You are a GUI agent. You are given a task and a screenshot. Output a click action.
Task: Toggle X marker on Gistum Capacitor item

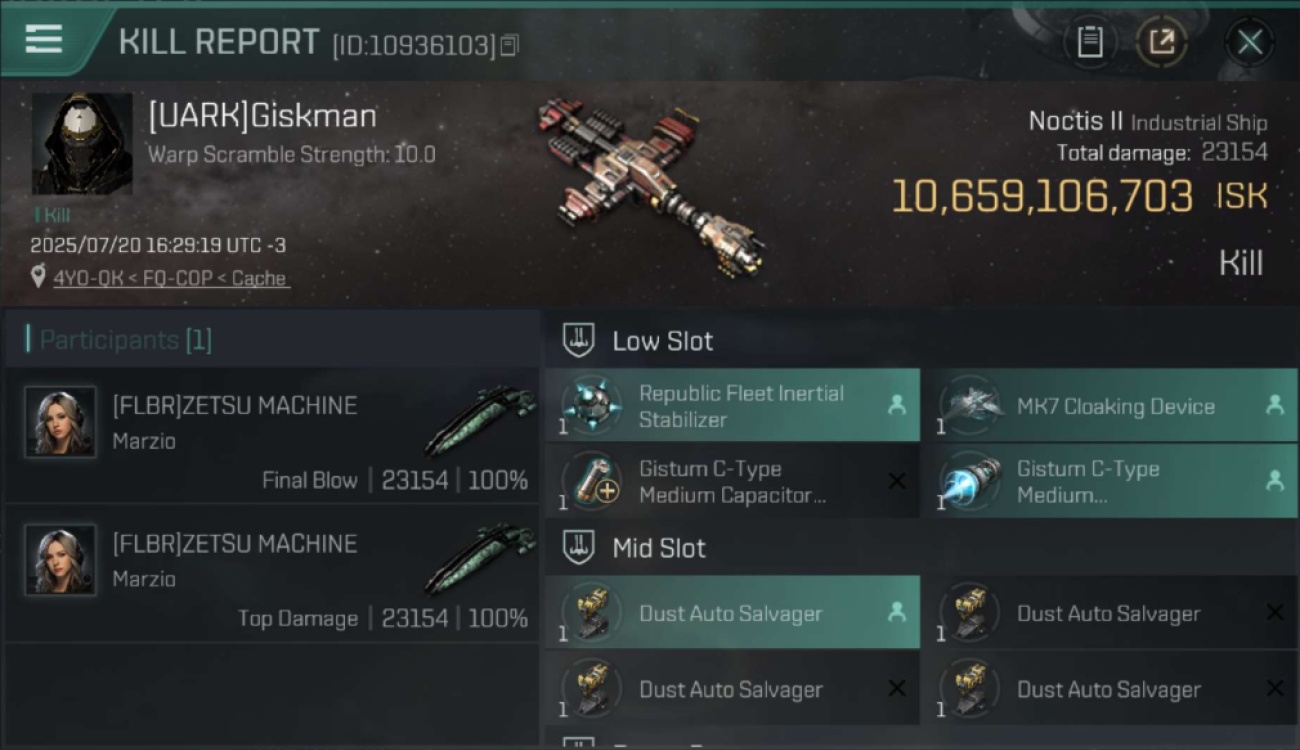click(x=897, y=482)
